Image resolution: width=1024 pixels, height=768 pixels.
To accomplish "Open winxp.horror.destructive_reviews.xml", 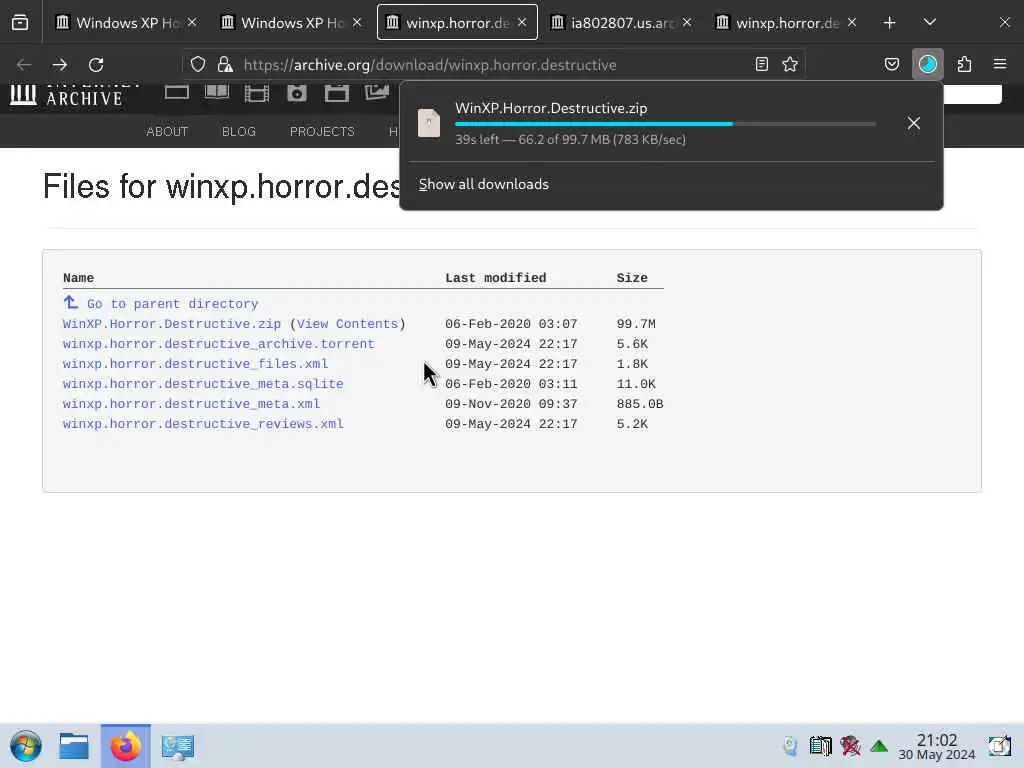I will (x=203, y=424).
